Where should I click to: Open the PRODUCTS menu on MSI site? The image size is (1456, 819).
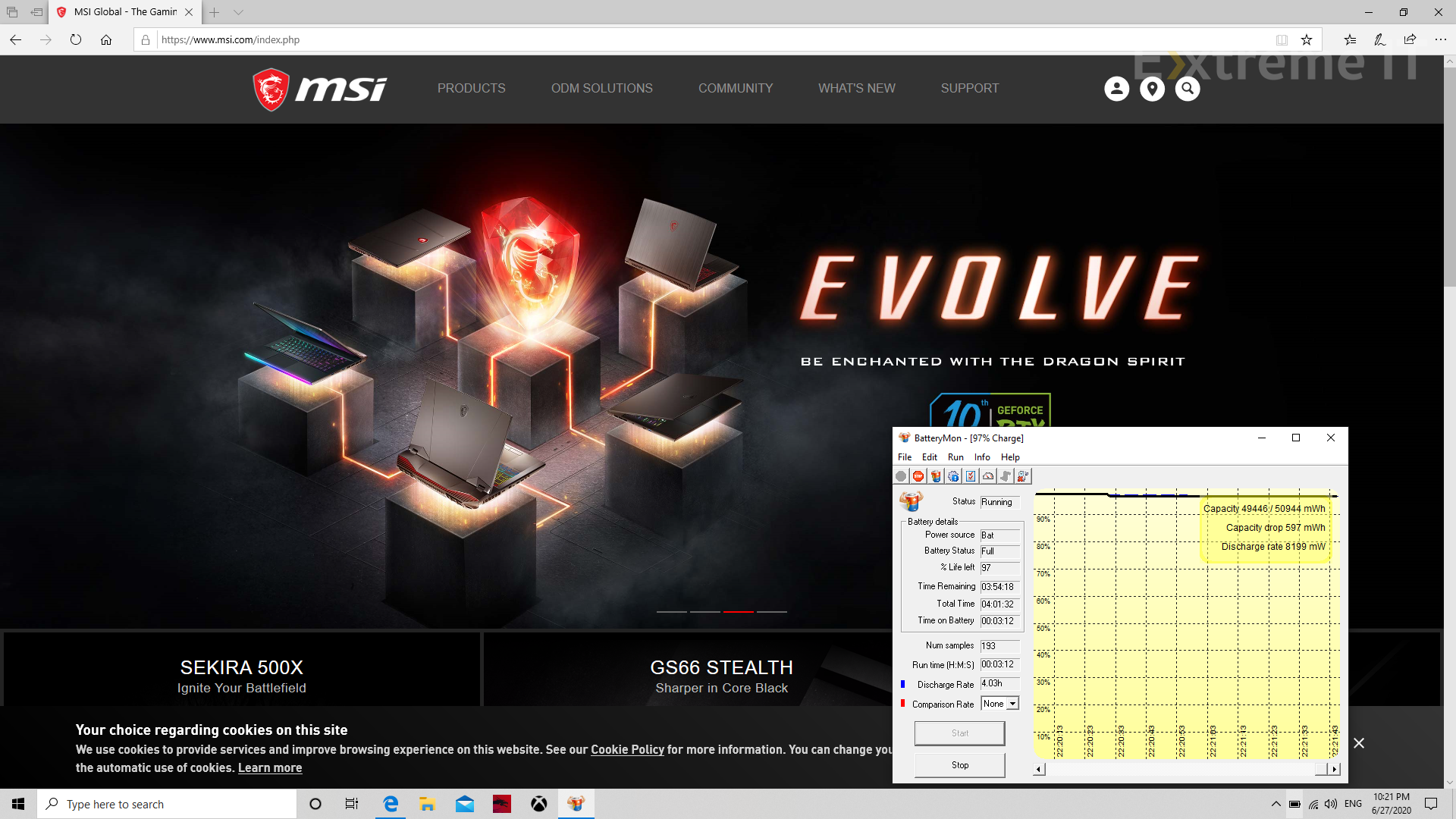pyautogui.click(x=471, y=89)
